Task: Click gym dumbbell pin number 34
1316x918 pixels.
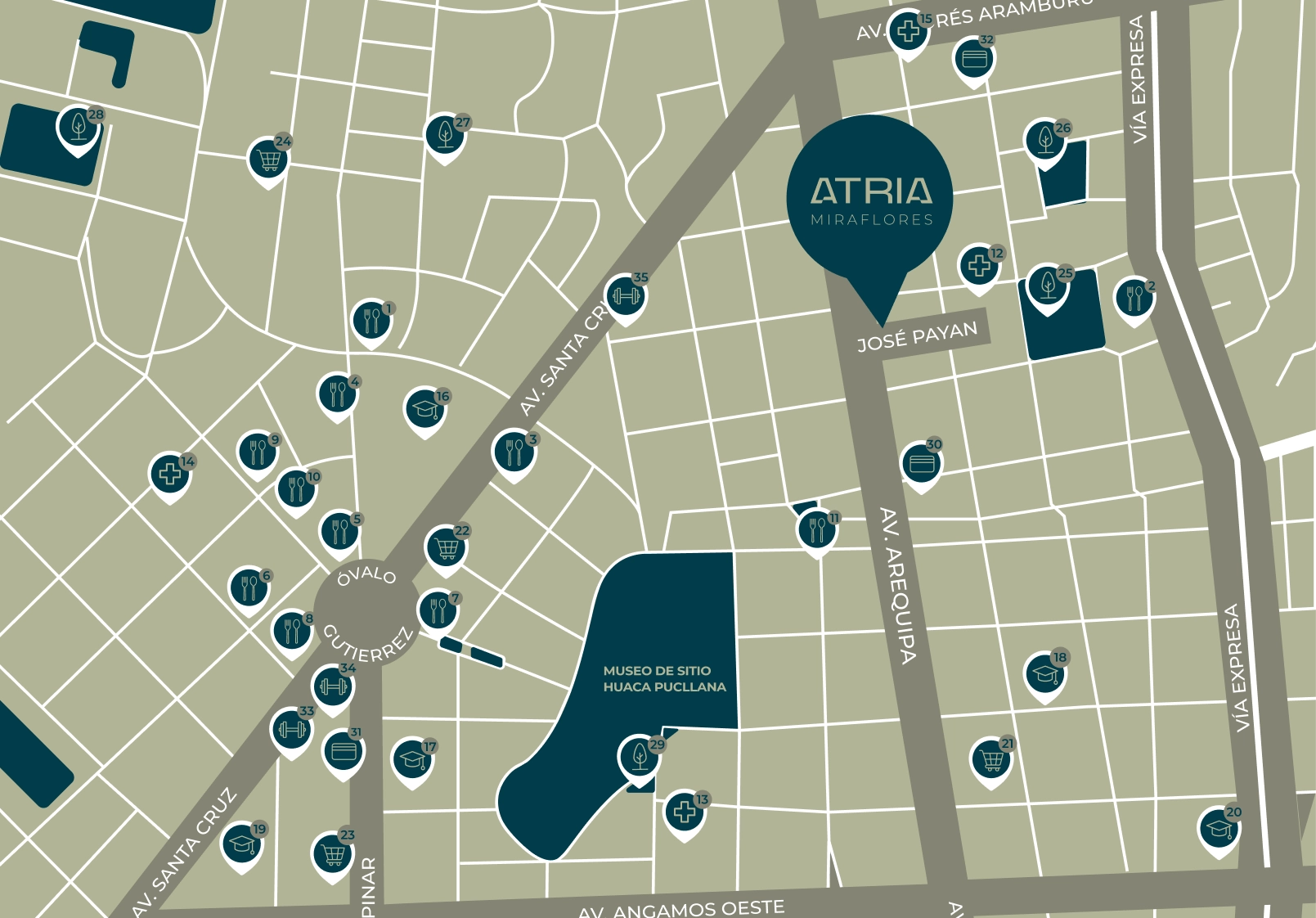Action: (x=333, y=687)
